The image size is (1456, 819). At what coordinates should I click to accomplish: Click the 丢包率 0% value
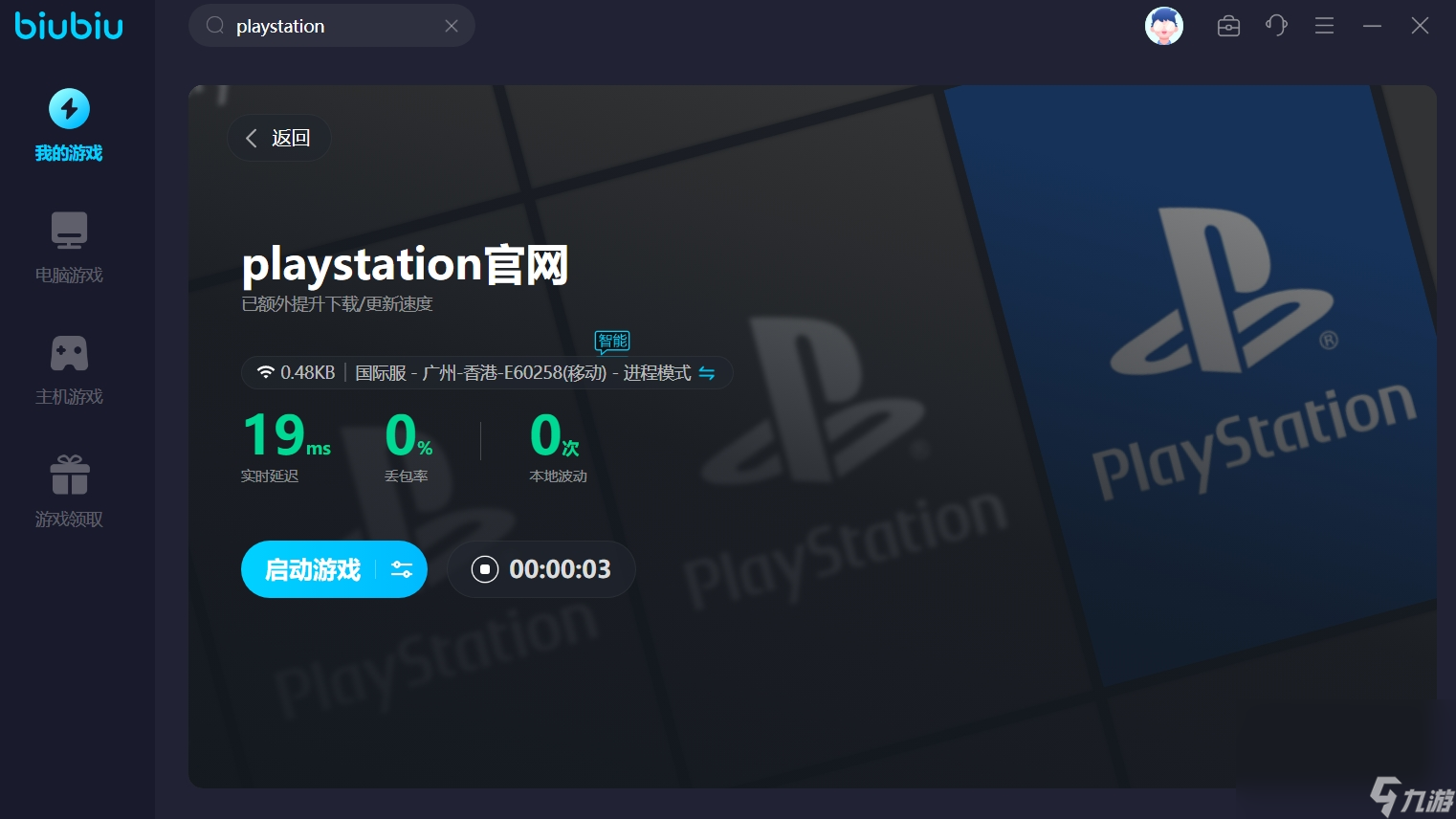(x=408, y=435)
